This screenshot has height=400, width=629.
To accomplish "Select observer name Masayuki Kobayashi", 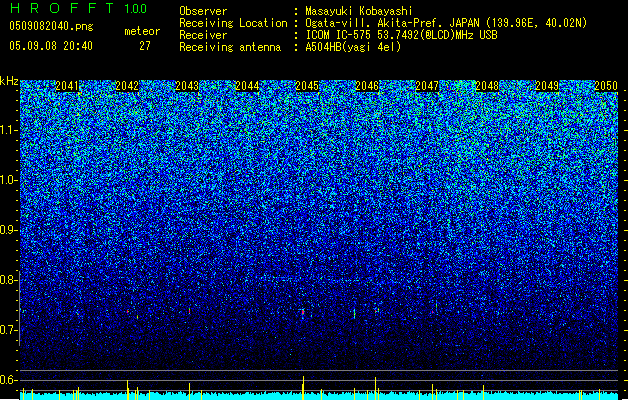I will point(359,11).
